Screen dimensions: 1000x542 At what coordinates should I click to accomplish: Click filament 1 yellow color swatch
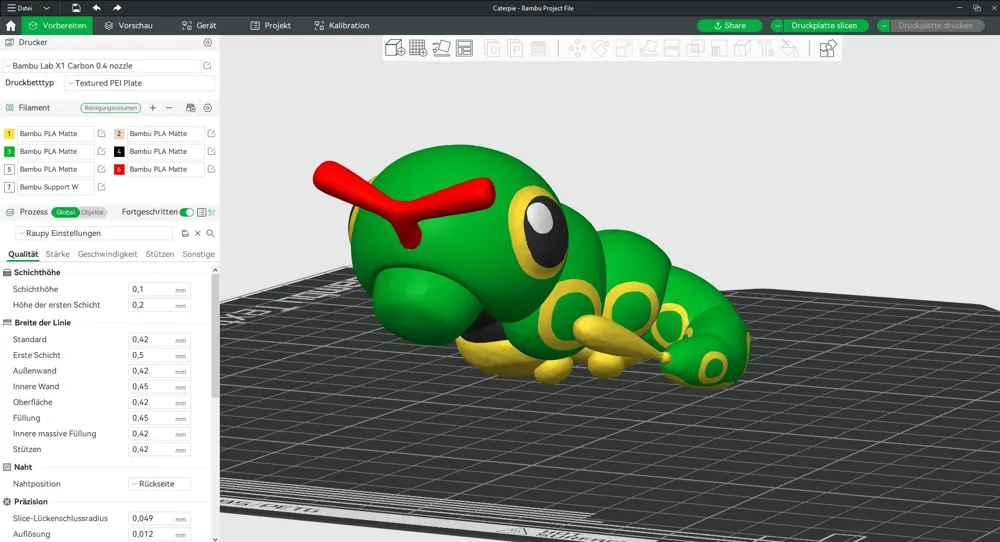(9, 133)
